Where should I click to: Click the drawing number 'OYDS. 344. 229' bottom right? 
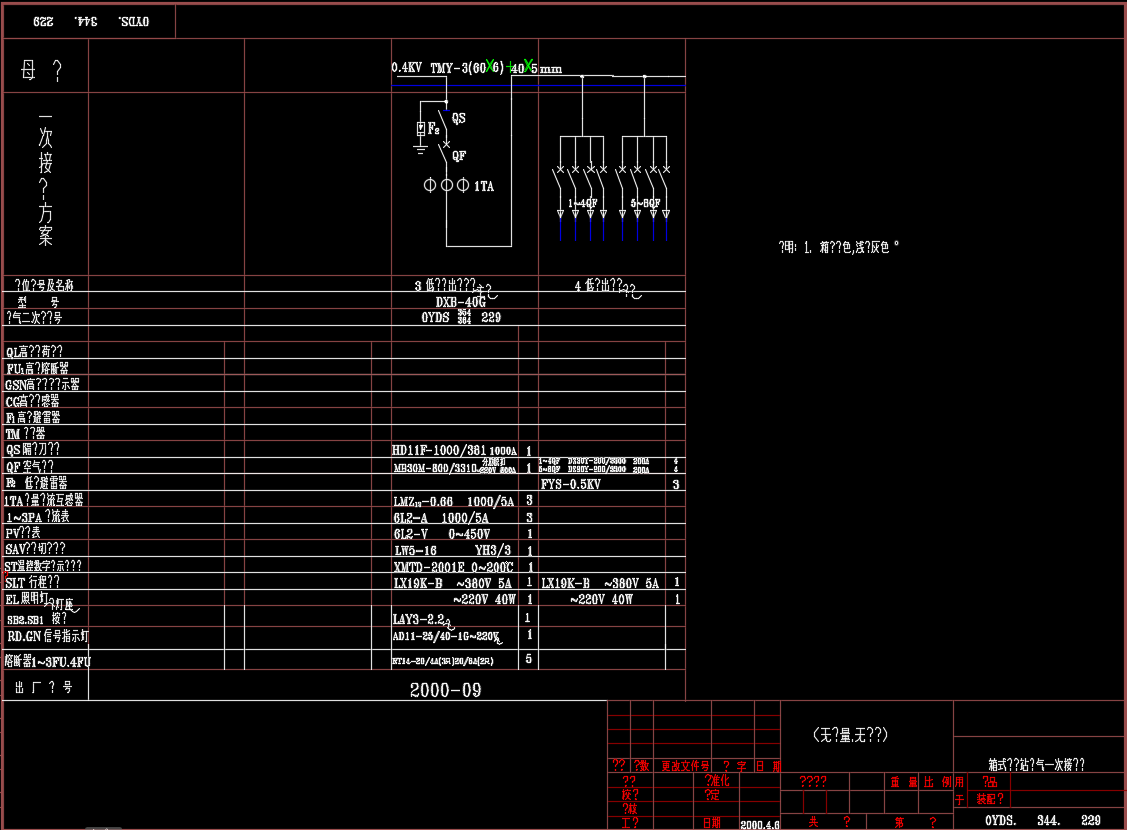point(1043,820)
